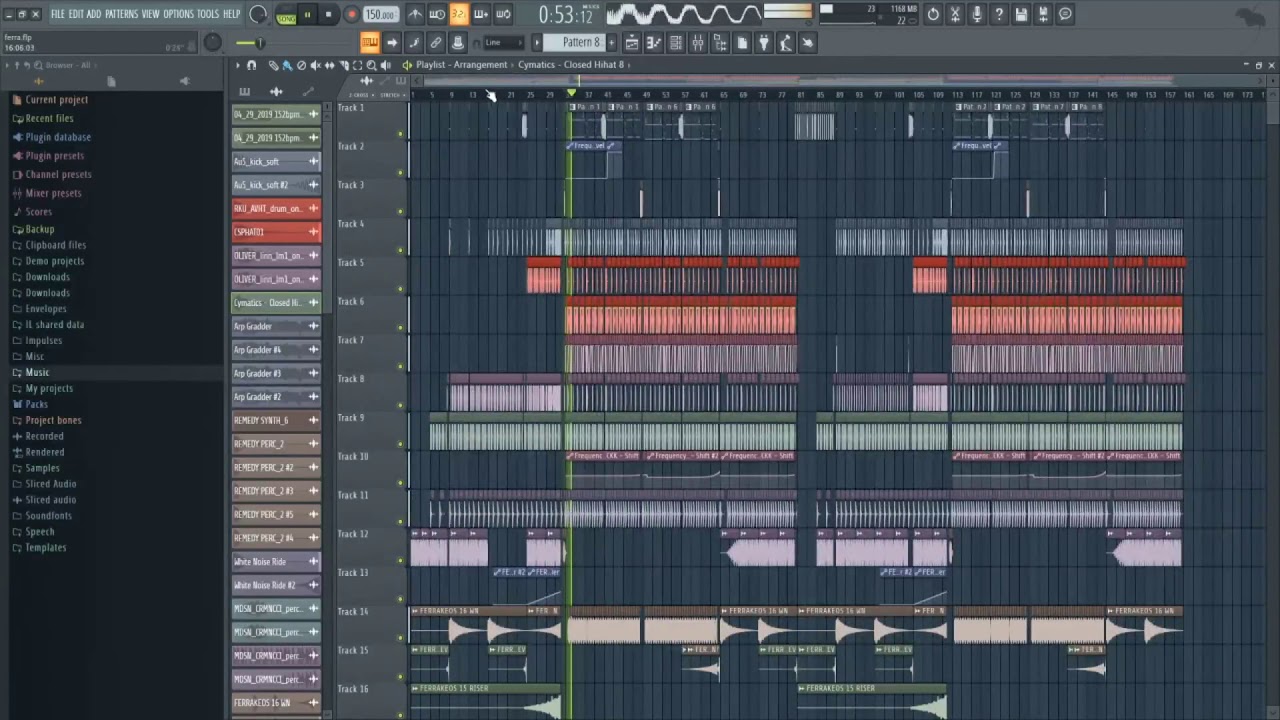Mute Track 7 with its green dot
Screen dimensions: 1280x720
(x=401, y=366)
